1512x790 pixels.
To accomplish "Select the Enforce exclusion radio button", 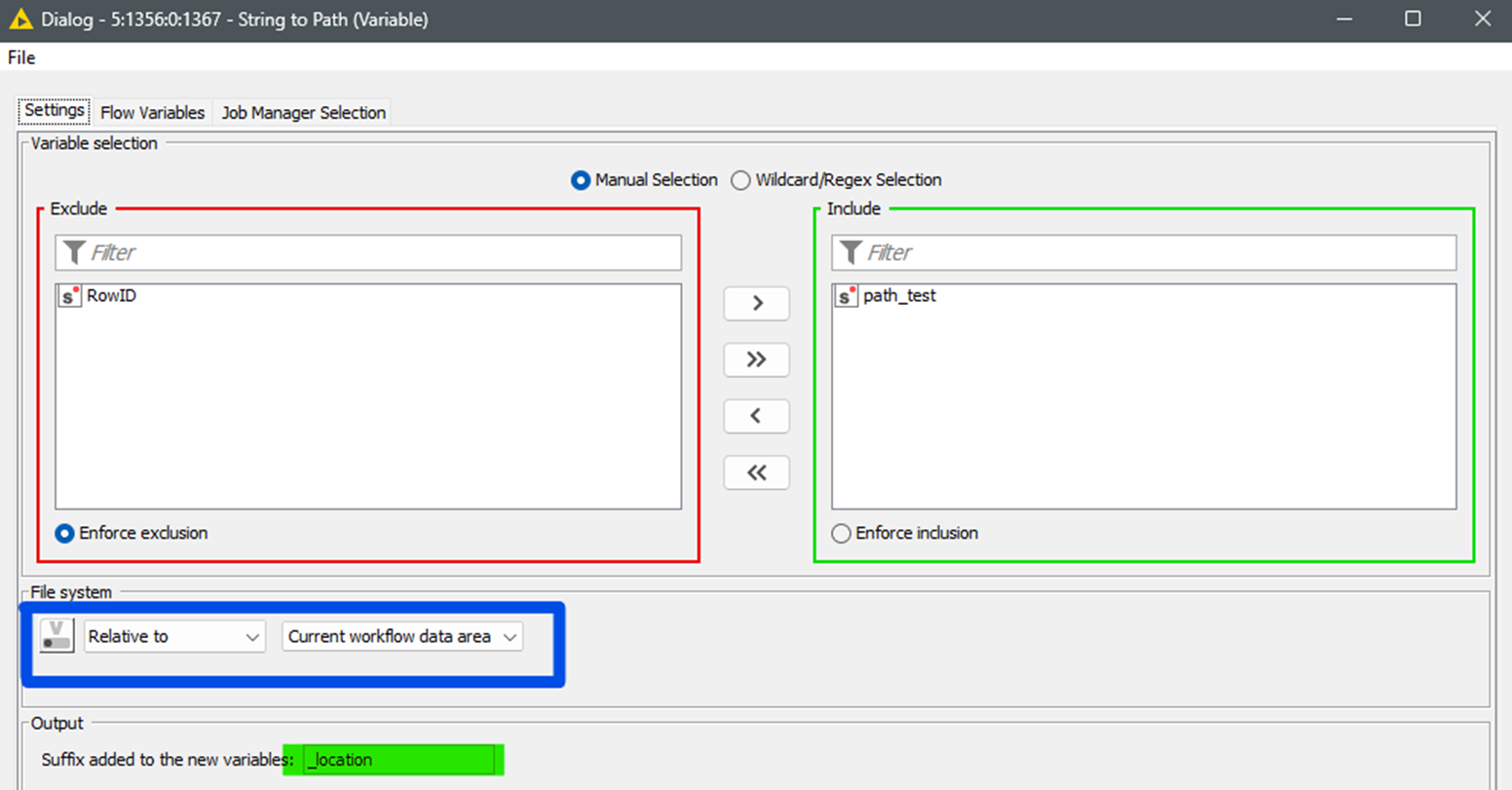I will click(64, 534).
